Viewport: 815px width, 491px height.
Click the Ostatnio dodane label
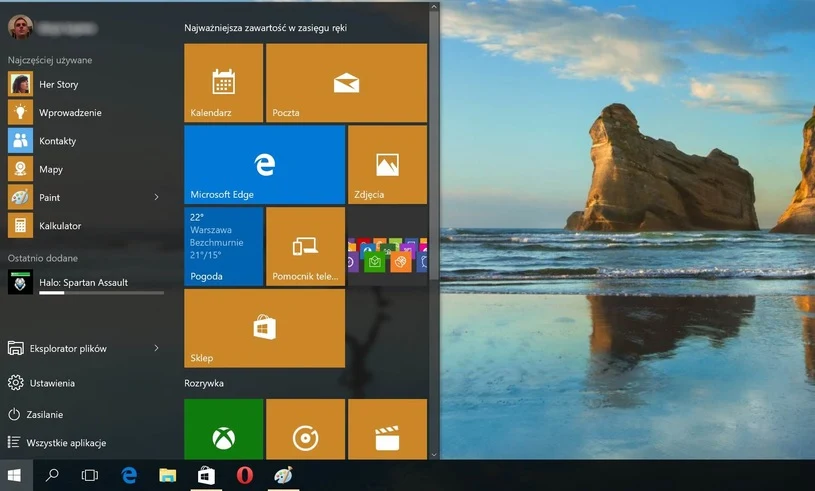tap(43, 258)
